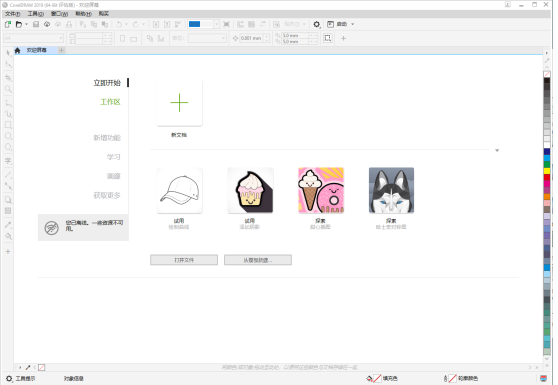Image resolution: width=558 pixels, height=385 pixels.
Task: Select the Color Eyedropper tool
Action: (8, 225)
